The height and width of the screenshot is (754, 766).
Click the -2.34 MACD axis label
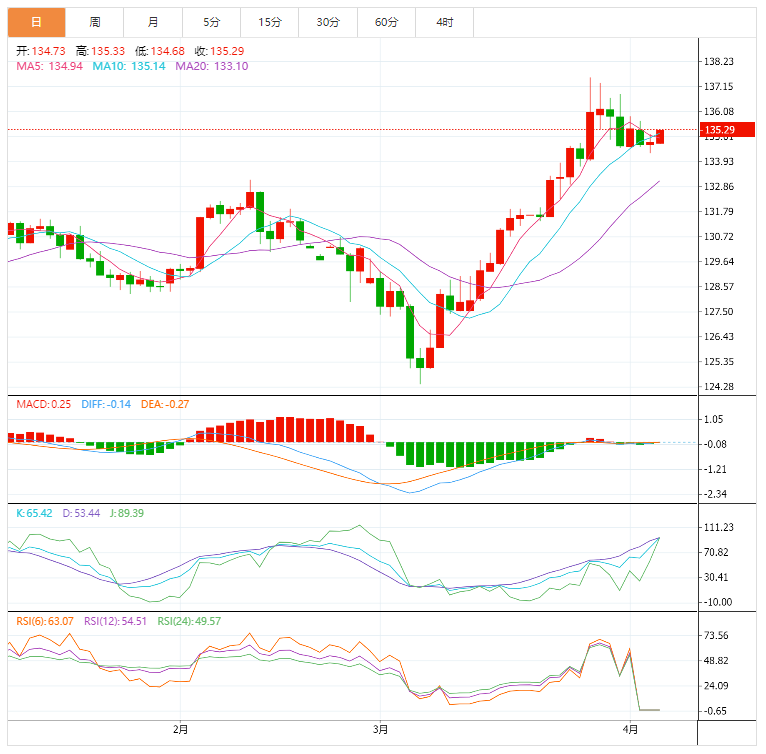(715, 494)
